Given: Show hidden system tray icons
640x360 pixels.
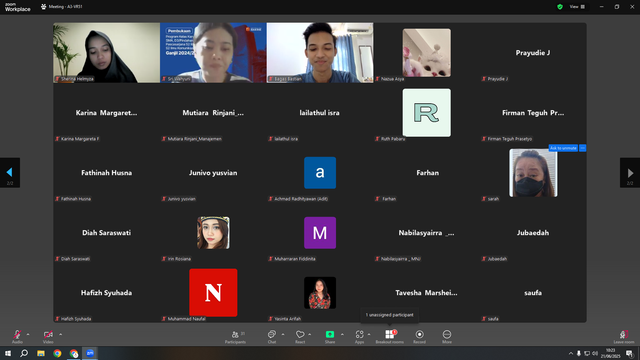Looking at the screenshot, I should click(571, 353).
